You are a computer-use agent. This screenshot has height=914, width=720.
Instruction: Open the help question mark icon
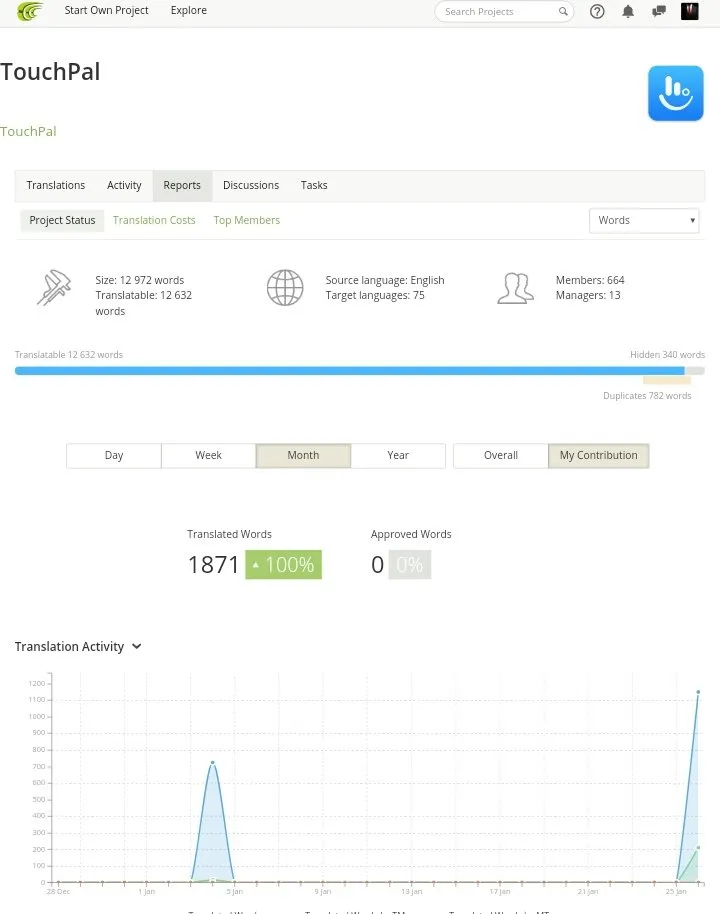coord(597,12)
